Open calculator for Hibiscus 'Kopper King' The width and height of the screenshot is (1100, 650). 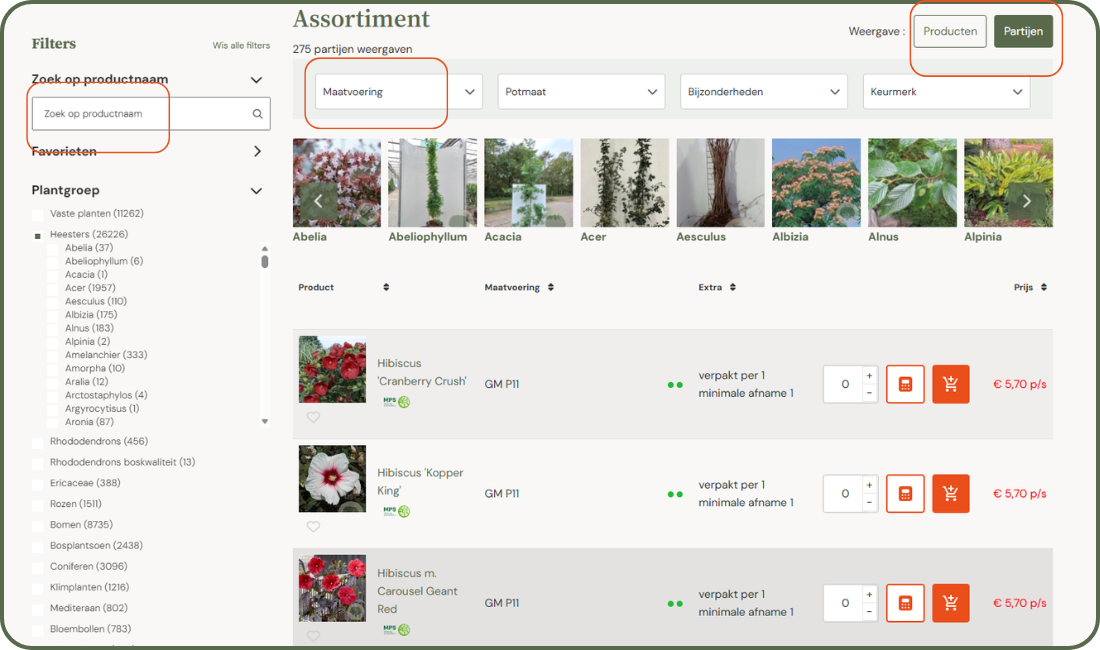click(905, 494)
